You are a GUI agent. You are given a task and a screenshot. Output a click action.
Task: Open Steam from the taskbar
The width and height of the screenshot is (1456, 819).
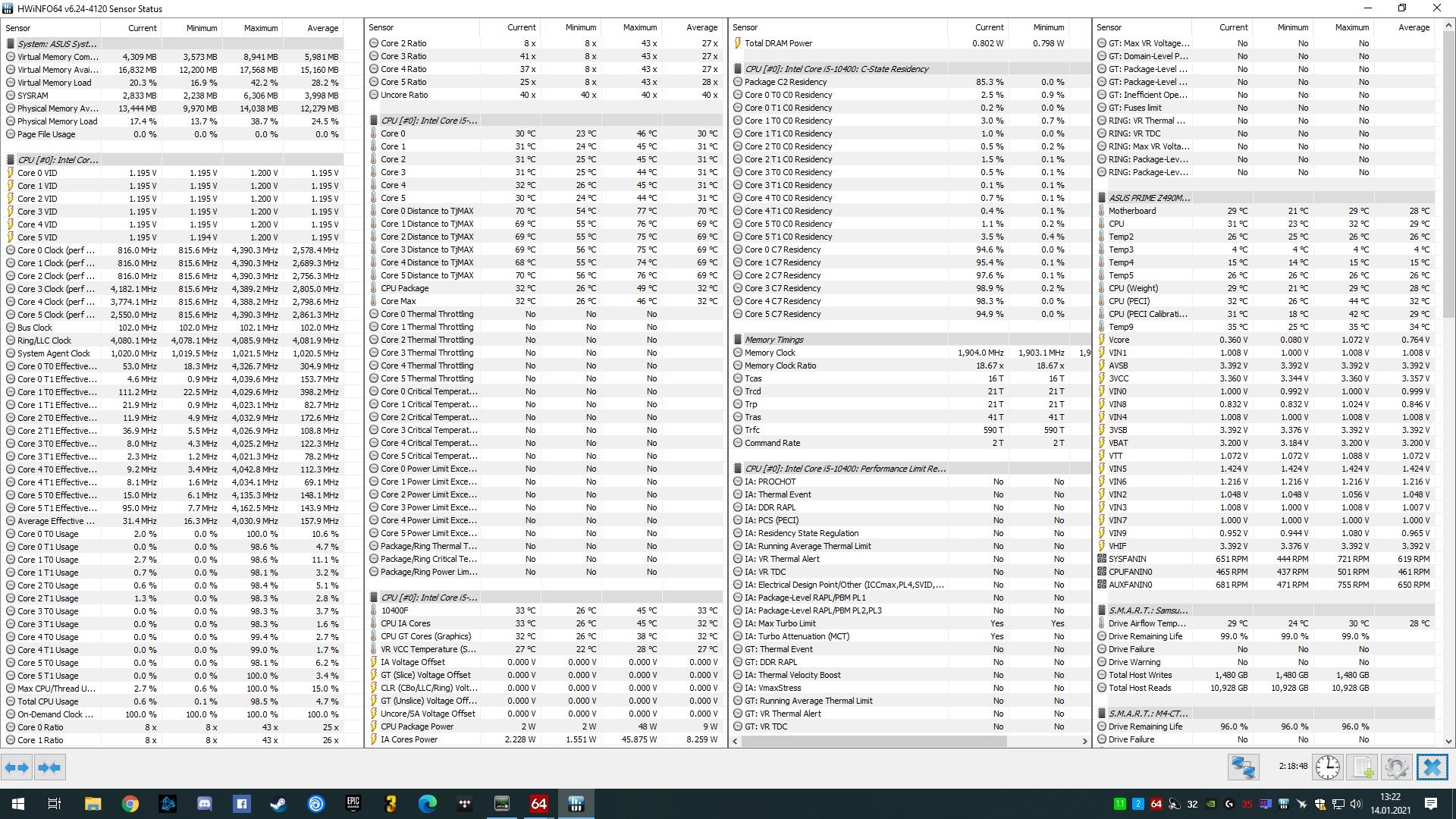click(x=278, y=804)
